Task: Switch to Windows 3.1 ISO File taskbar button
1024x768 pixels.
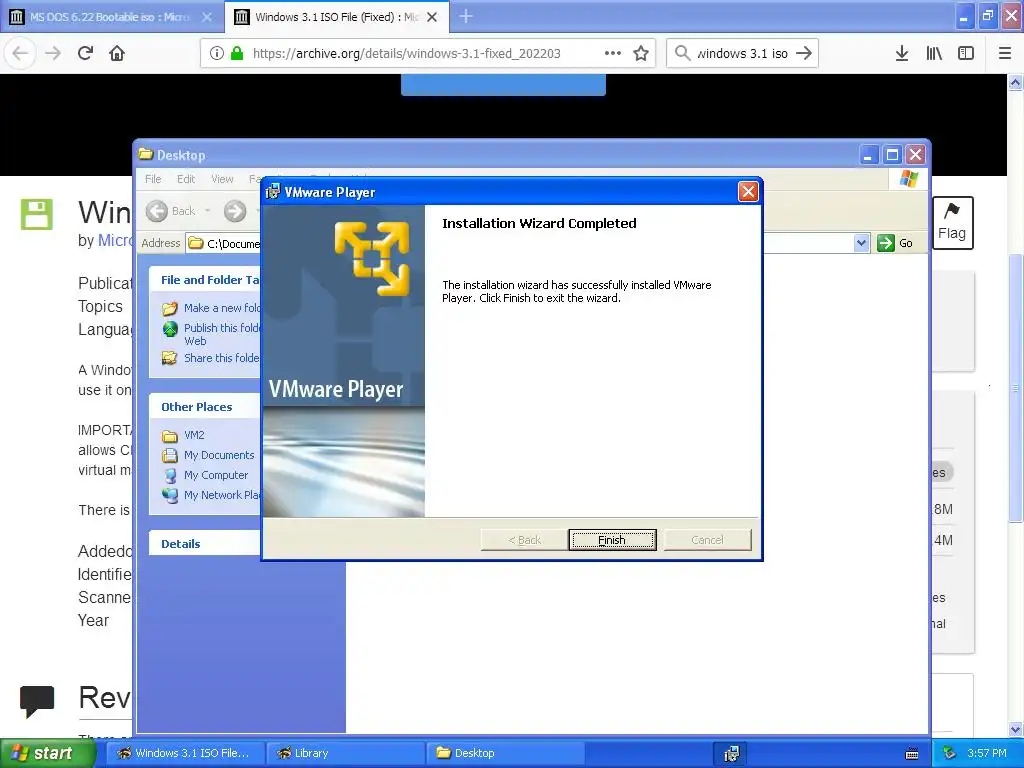Action: tap(185, 753)
